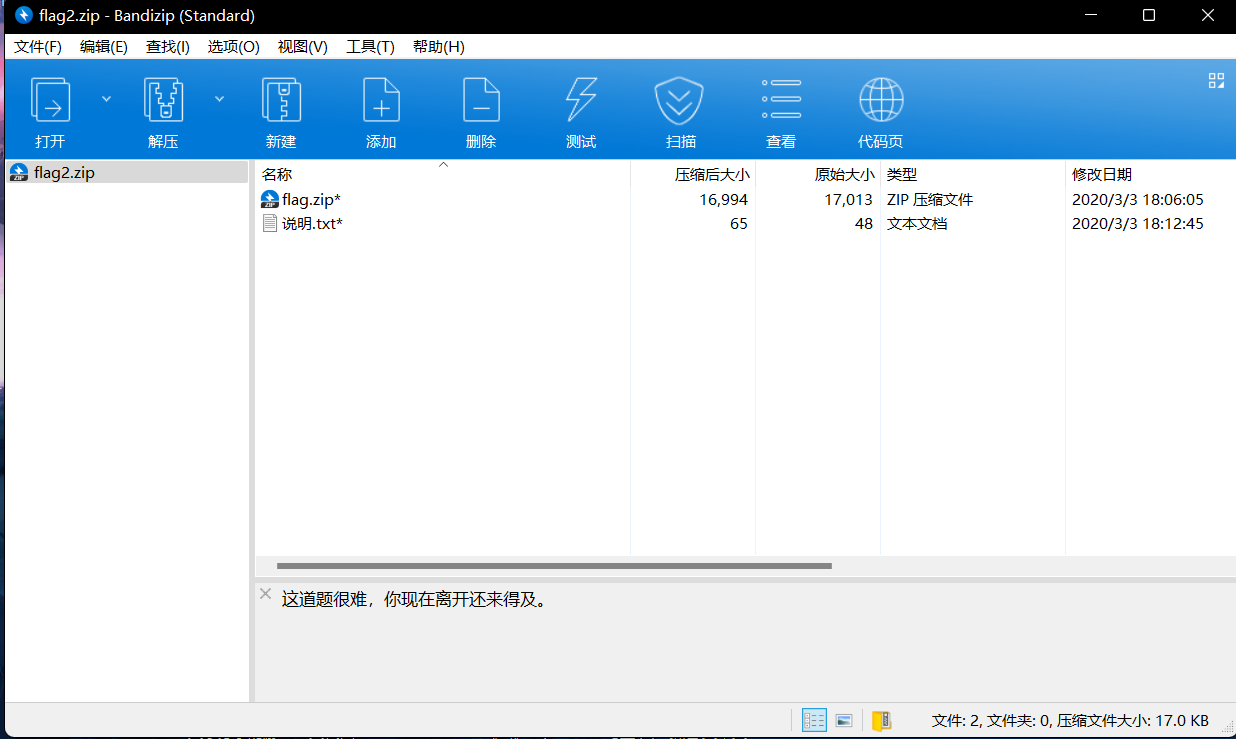Image resolution: width=1236 pixels, height=739 pixels.
Task: Sort by the 压缩后大小 column header
Action: click(x=693, y=174)
